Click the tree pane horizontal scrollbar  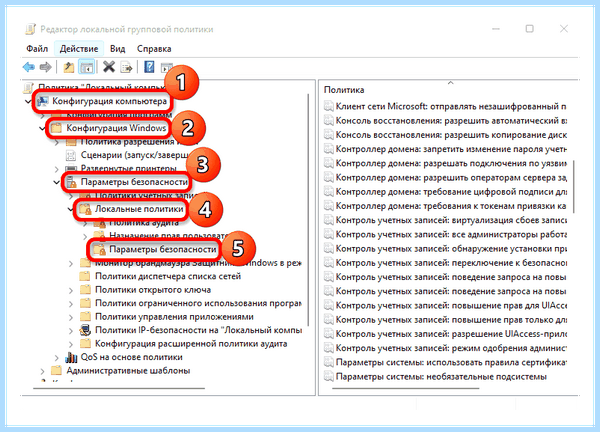119,388
